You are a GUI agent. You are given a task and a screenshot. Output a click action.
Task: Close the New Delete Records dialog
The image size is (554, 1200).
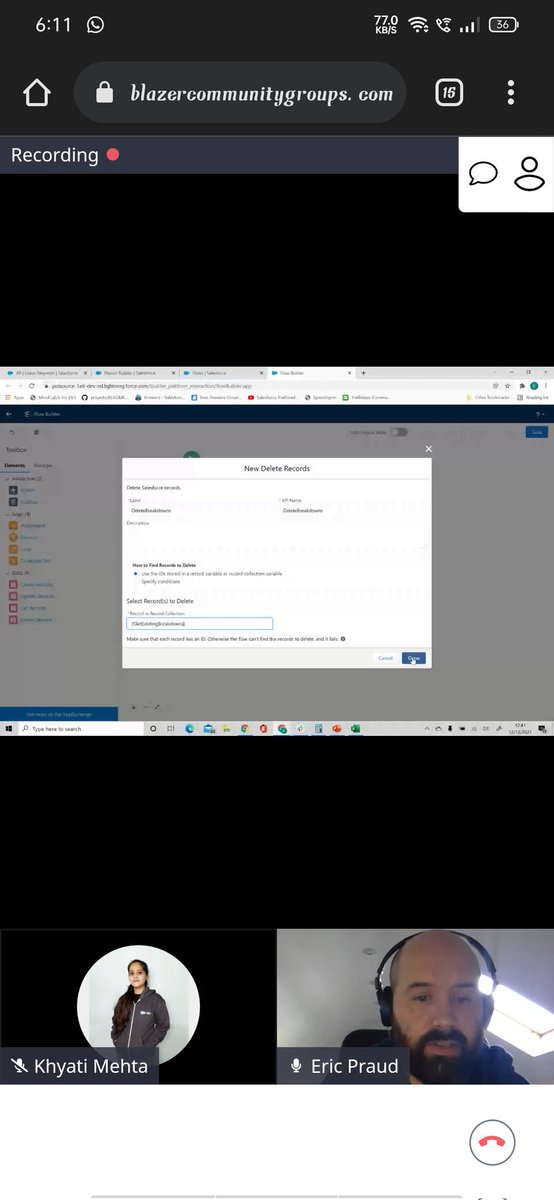tap(429, 449)
